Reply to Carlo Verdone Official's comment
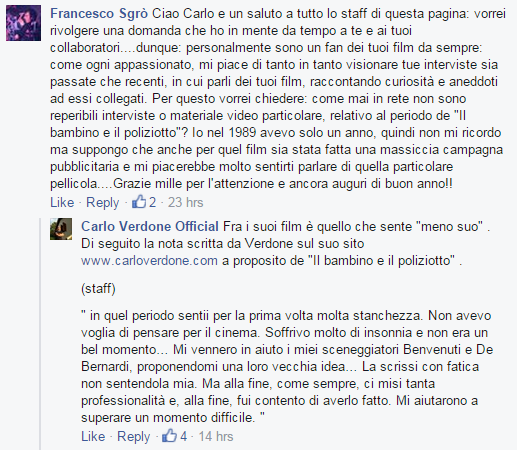This screenshot has height=450, width=517. pyautogui.click(x=134, y=436)
